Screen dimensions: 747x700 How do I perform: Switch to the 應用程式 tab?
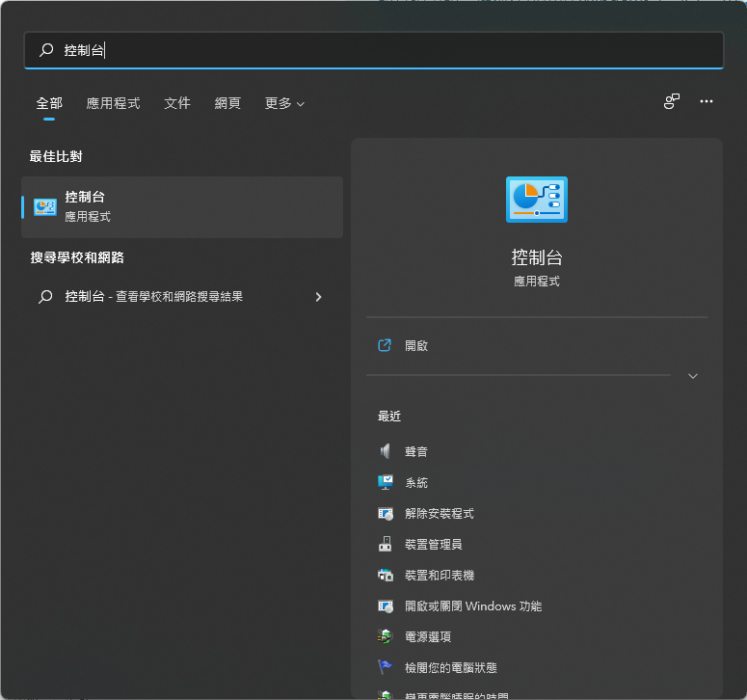point(113,103)
